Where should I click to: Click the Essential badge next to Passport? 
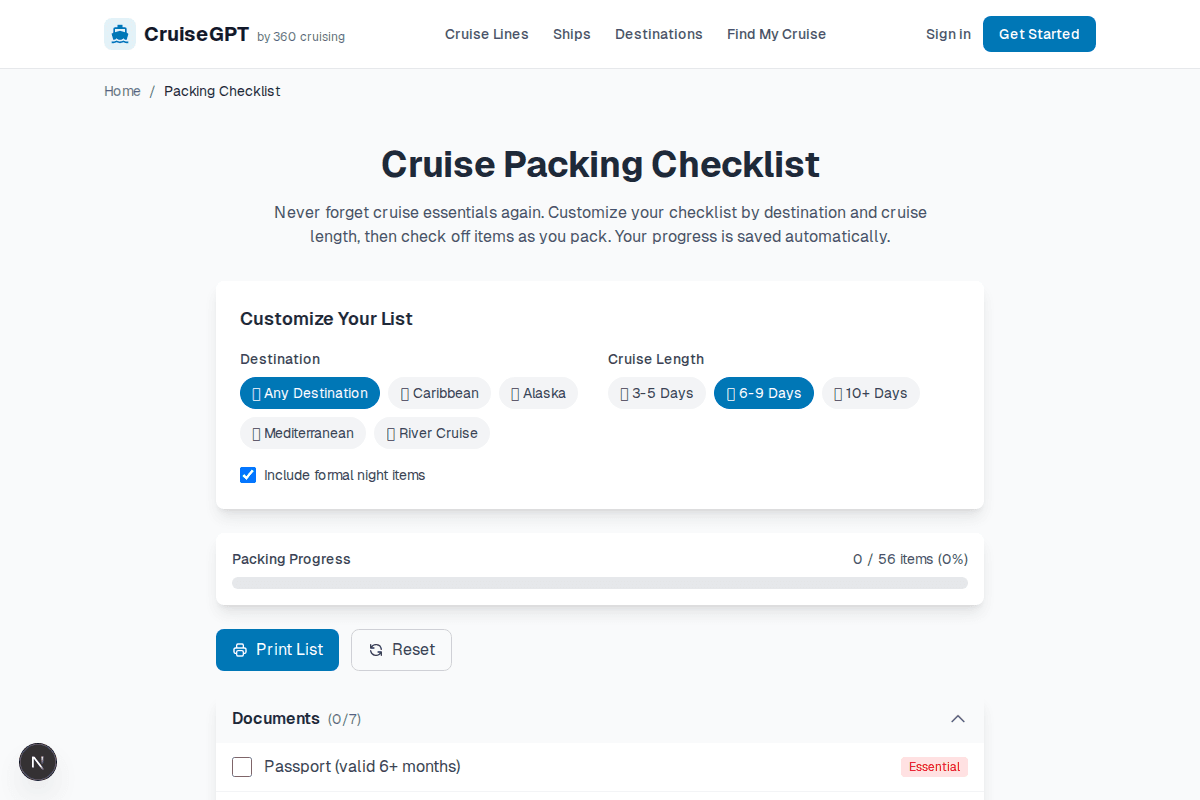(934, 766)
